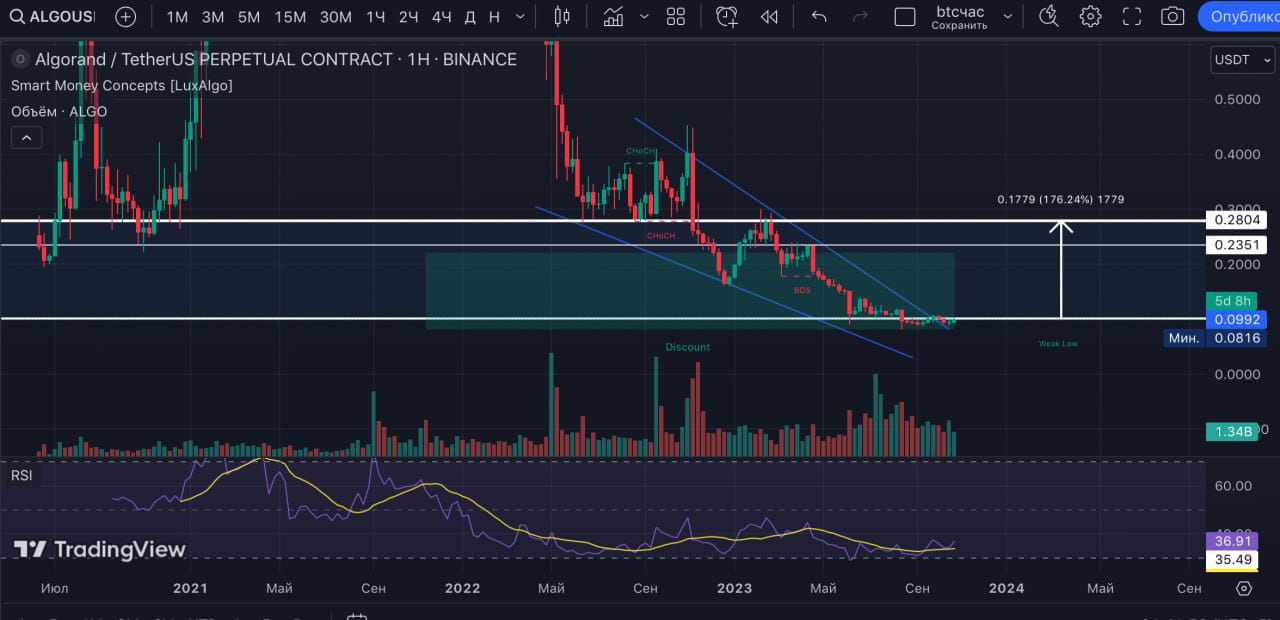Click the Algorand / TetherUS chart title

276,60
